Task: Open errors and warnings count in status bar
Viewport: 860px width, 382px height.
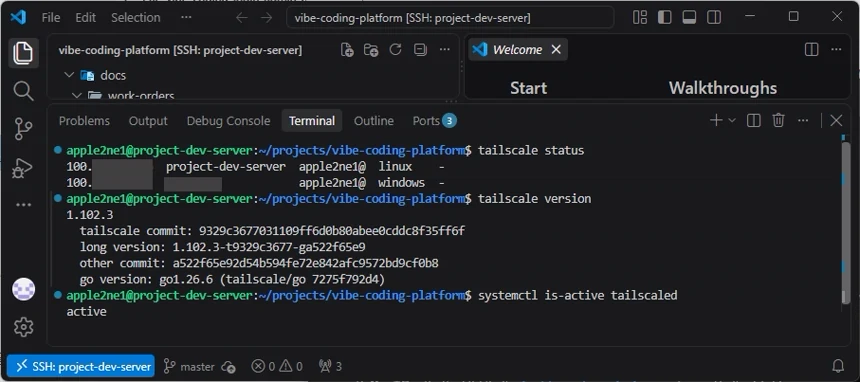Action: tap(277, 366)
